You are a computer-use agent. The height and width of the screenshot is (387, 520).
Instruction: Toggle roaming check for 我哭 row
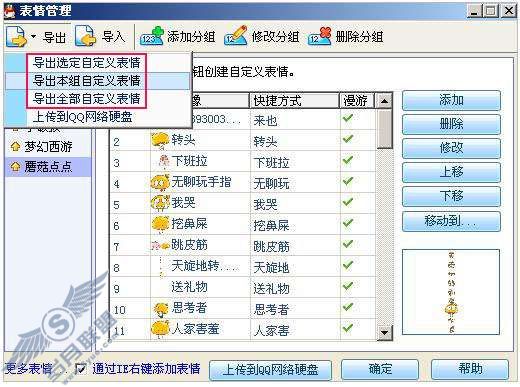click(348, 202)
